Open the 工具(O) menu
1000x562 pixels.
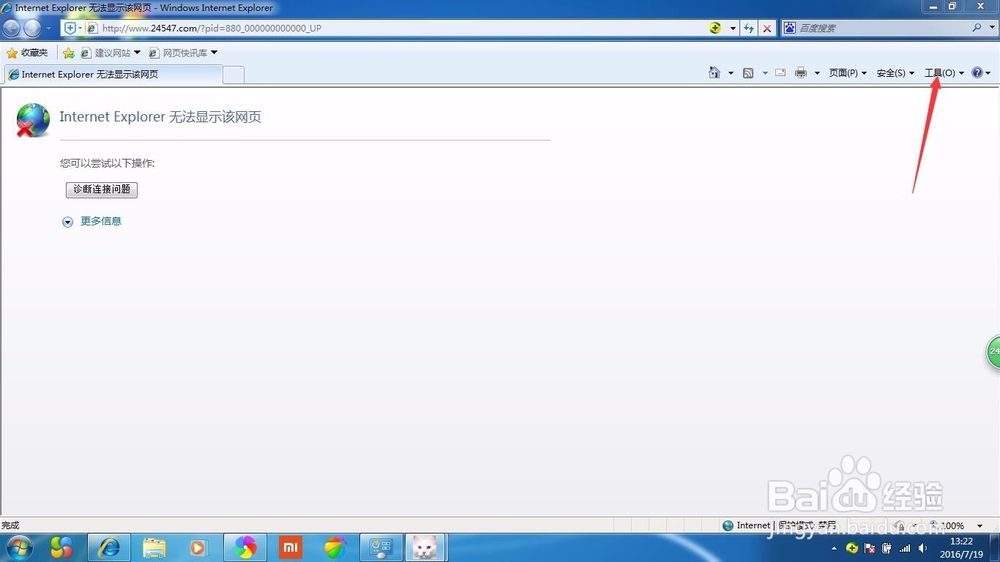tap(944, 73)
